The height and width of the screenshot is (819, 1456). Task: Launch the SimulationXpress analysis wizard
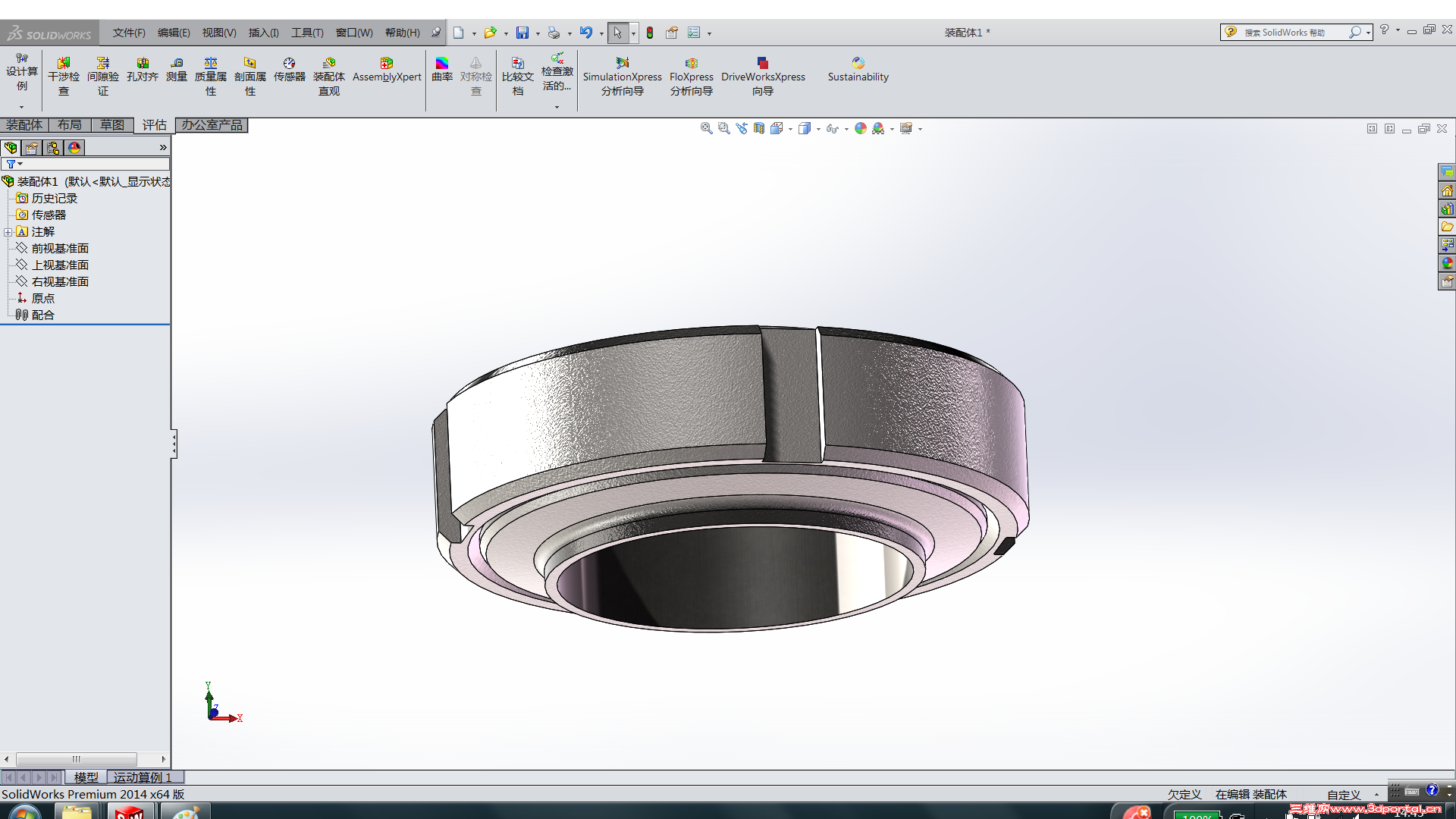tap(622, 64)
